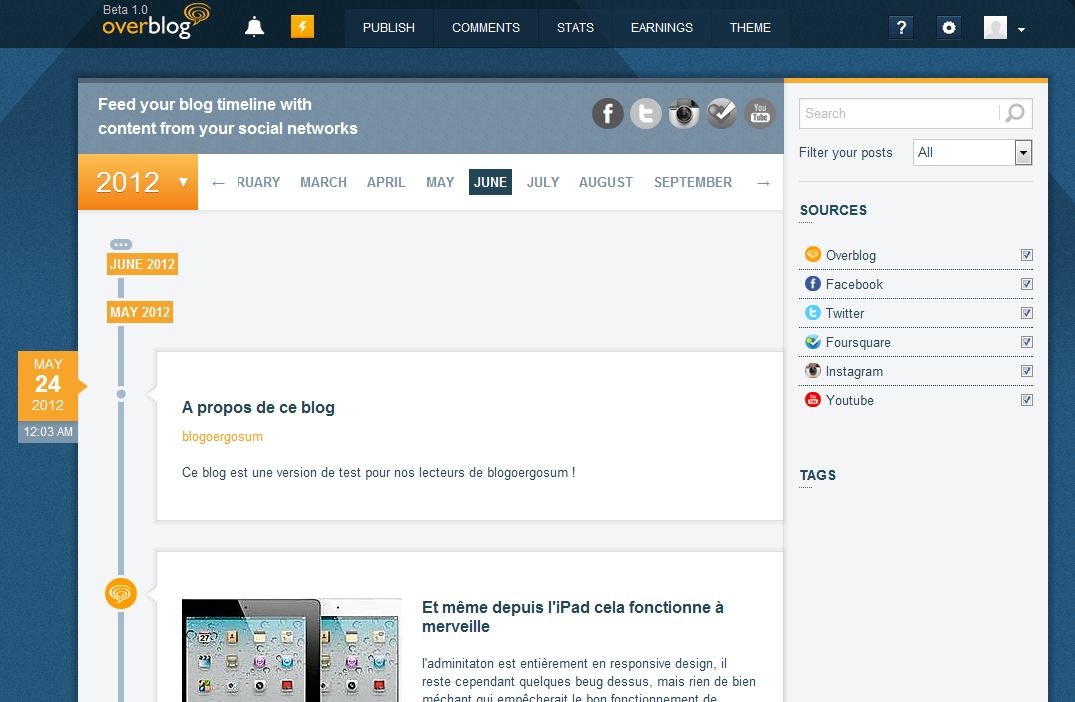Screen dimensions: 1075x702
Task: Jump to MAY 2012 timeline marker
Action: [140, 312]
